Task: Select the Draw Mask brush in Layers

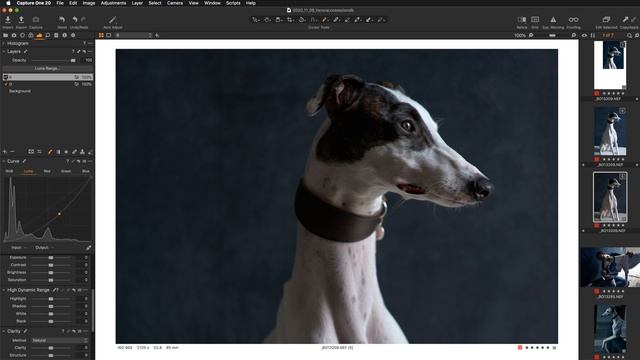Action: click(x=50, y=152)
